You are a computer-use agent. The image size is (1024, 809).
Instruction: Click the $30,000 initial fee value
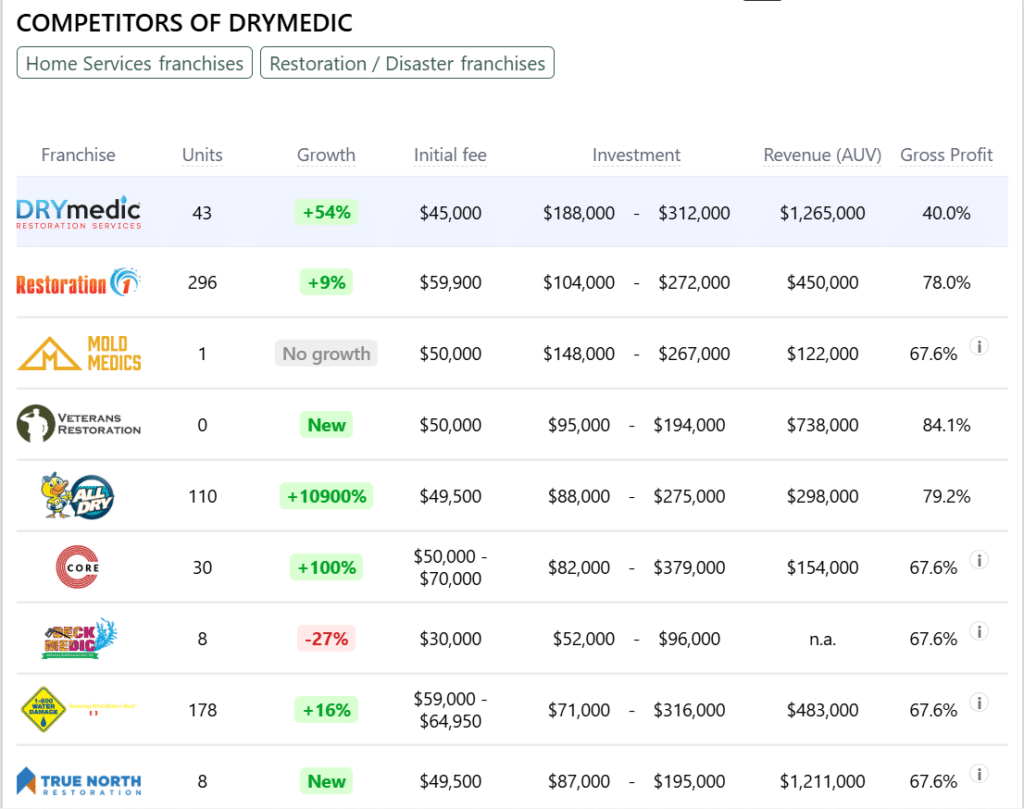click(x=450, y=639)
